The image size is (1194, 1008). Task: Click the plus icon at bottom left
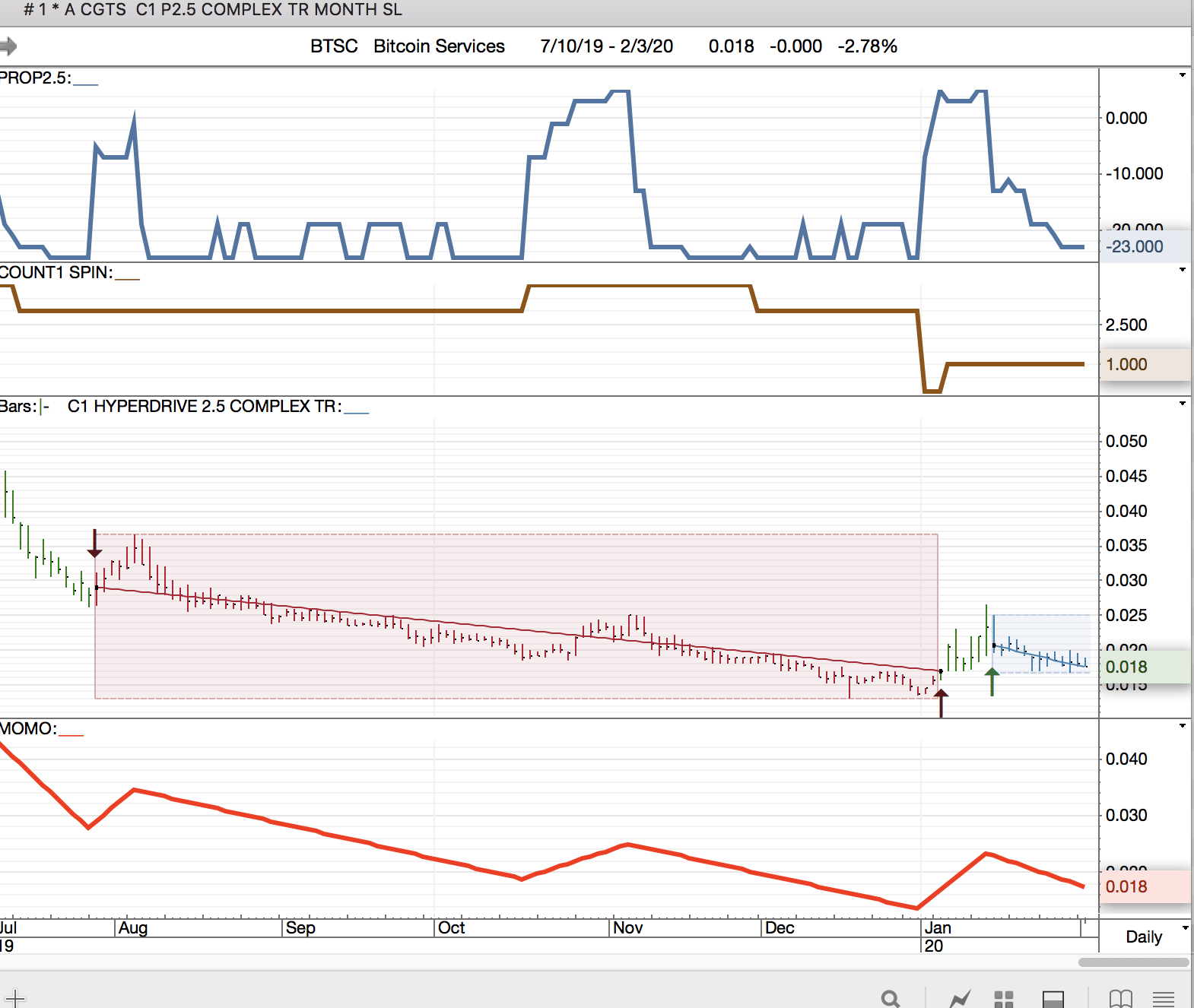point(15,998)
